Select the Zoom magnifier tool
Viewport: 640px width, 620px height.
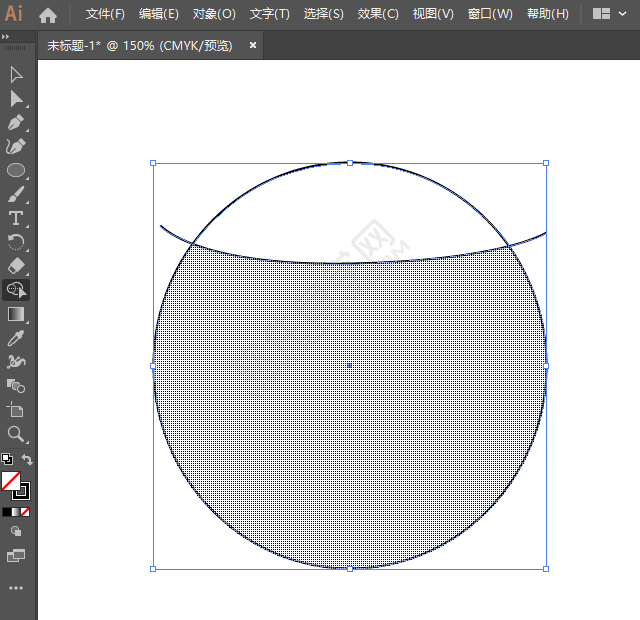click(16, 434)
